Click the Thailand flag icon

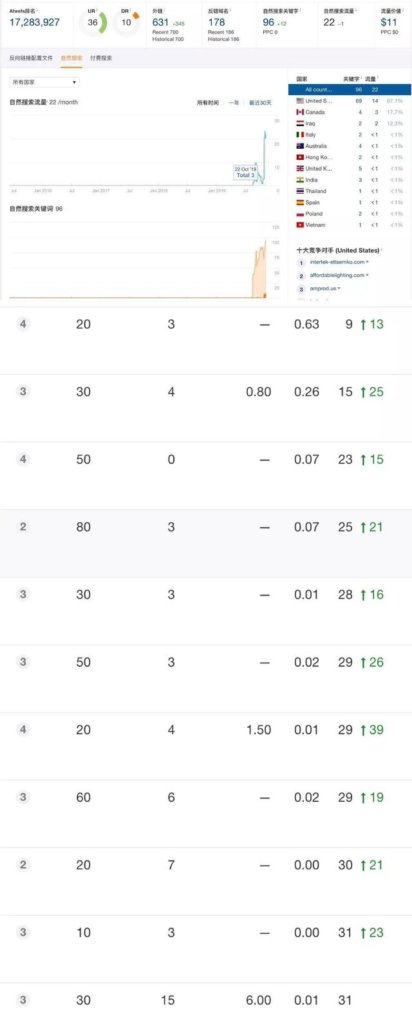pos(300,191)
